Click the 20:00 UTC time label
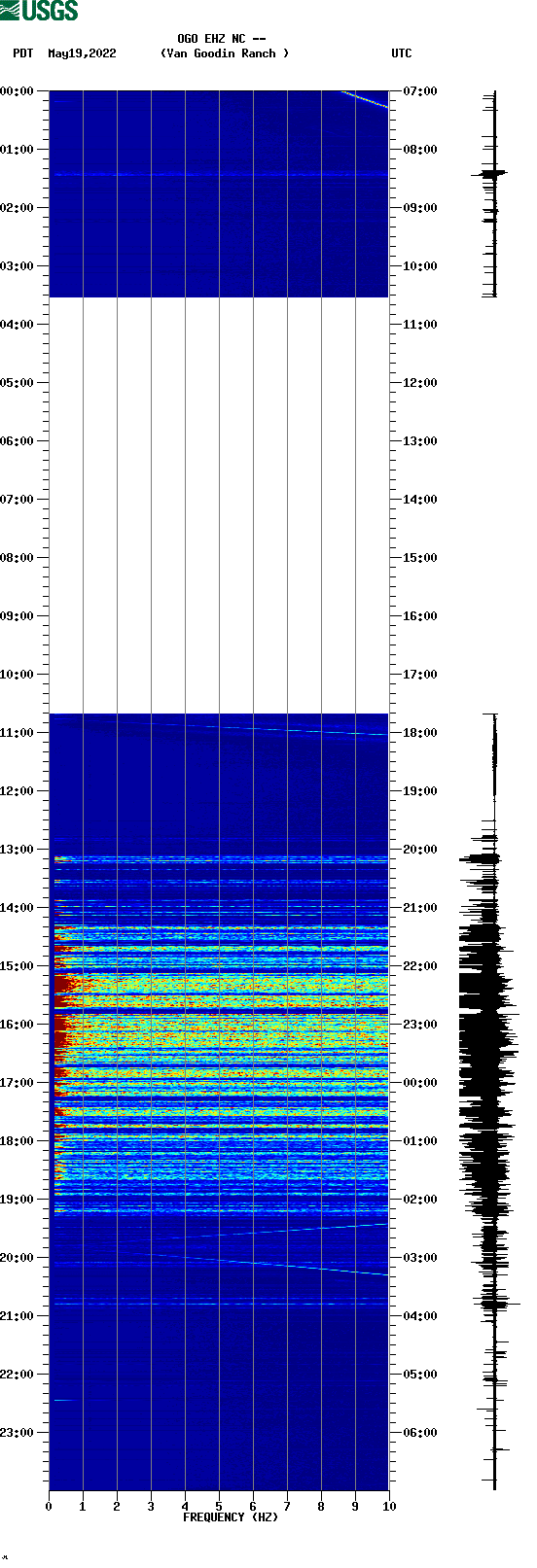 420,850
